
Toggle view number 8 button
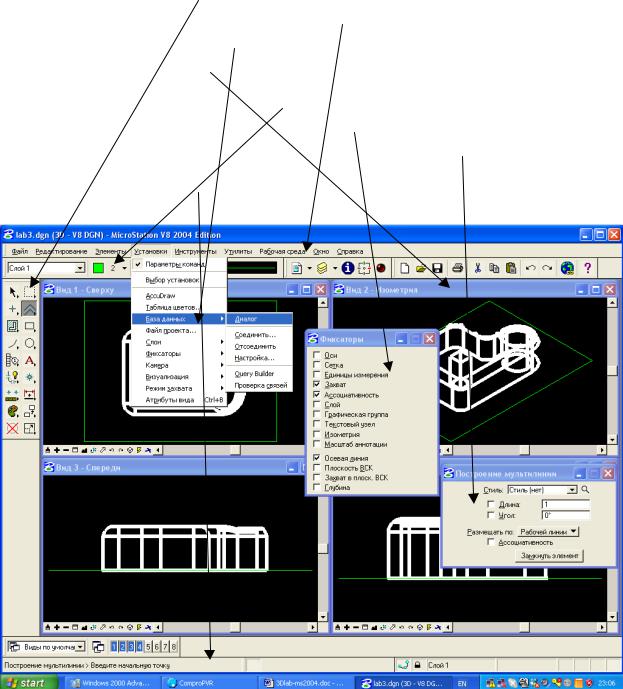click(174, 647)
